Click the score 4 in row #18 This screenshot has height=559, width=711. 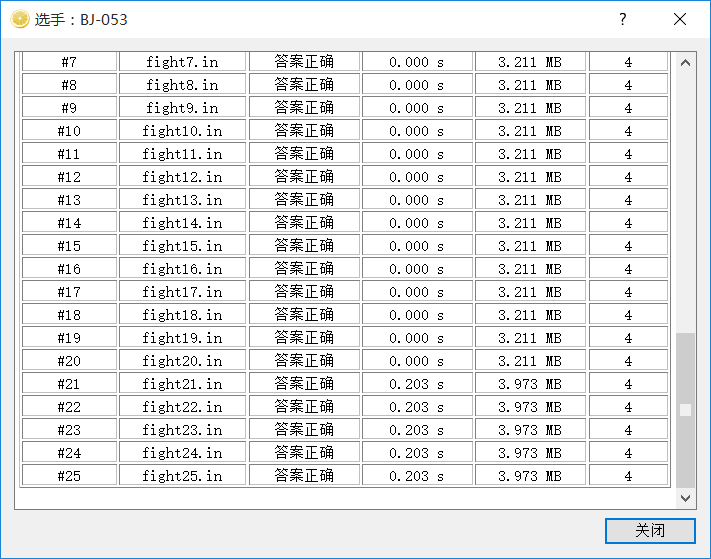click(x=628, y=315)
